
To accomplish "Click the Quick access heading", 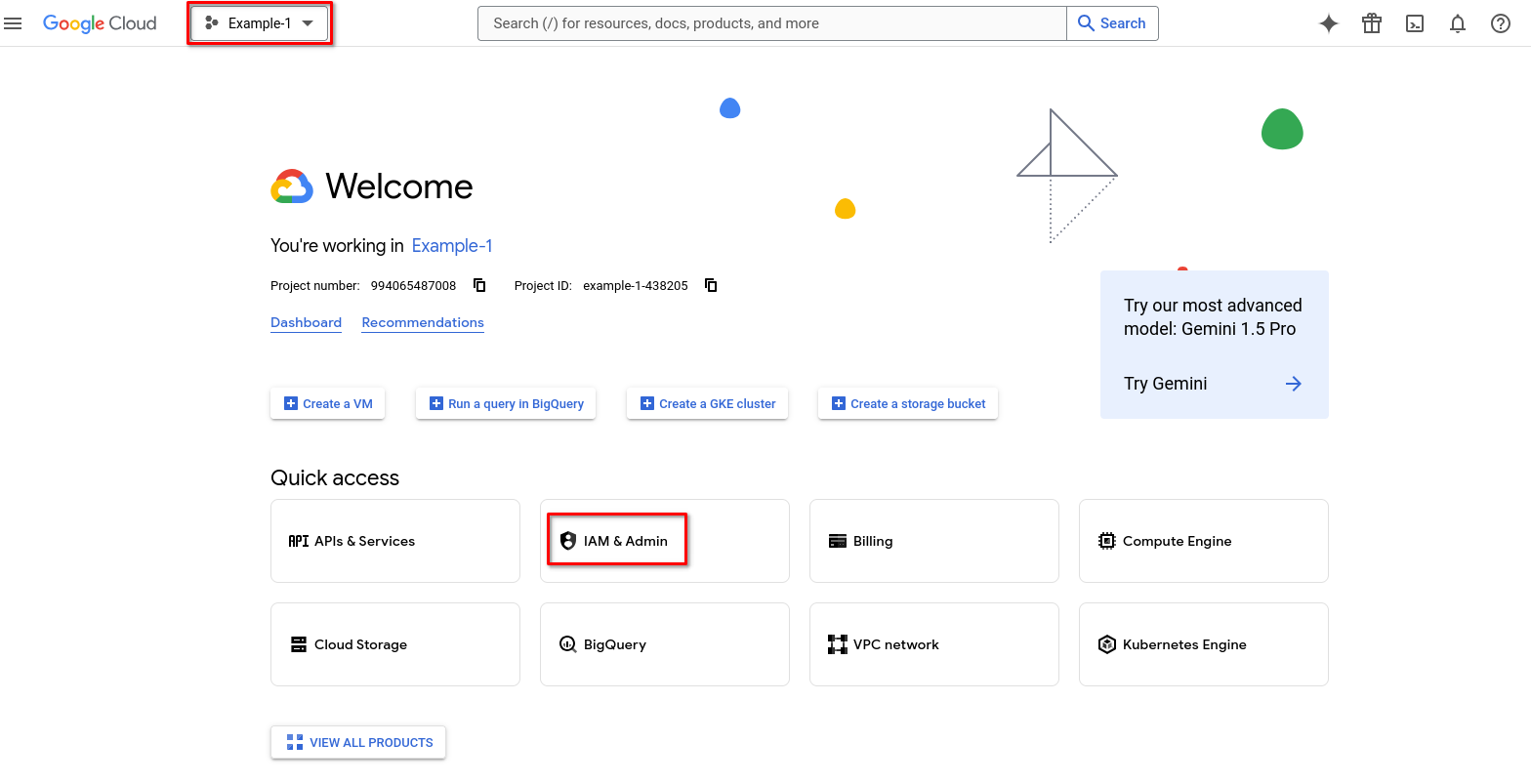I will [x=335, y=477].
